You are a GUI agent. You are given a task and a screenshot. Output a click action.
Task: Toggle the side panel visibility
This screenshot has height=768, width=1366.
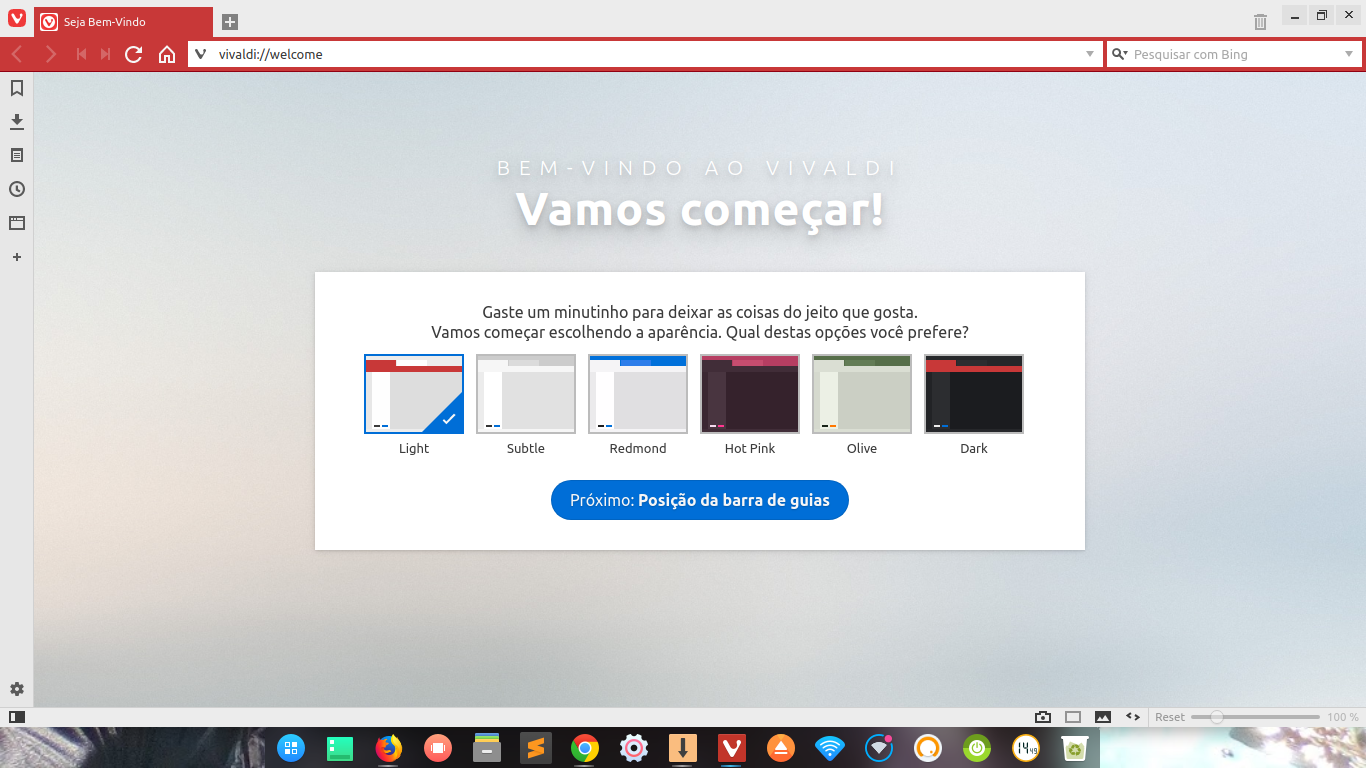click(x=17, y=717)
